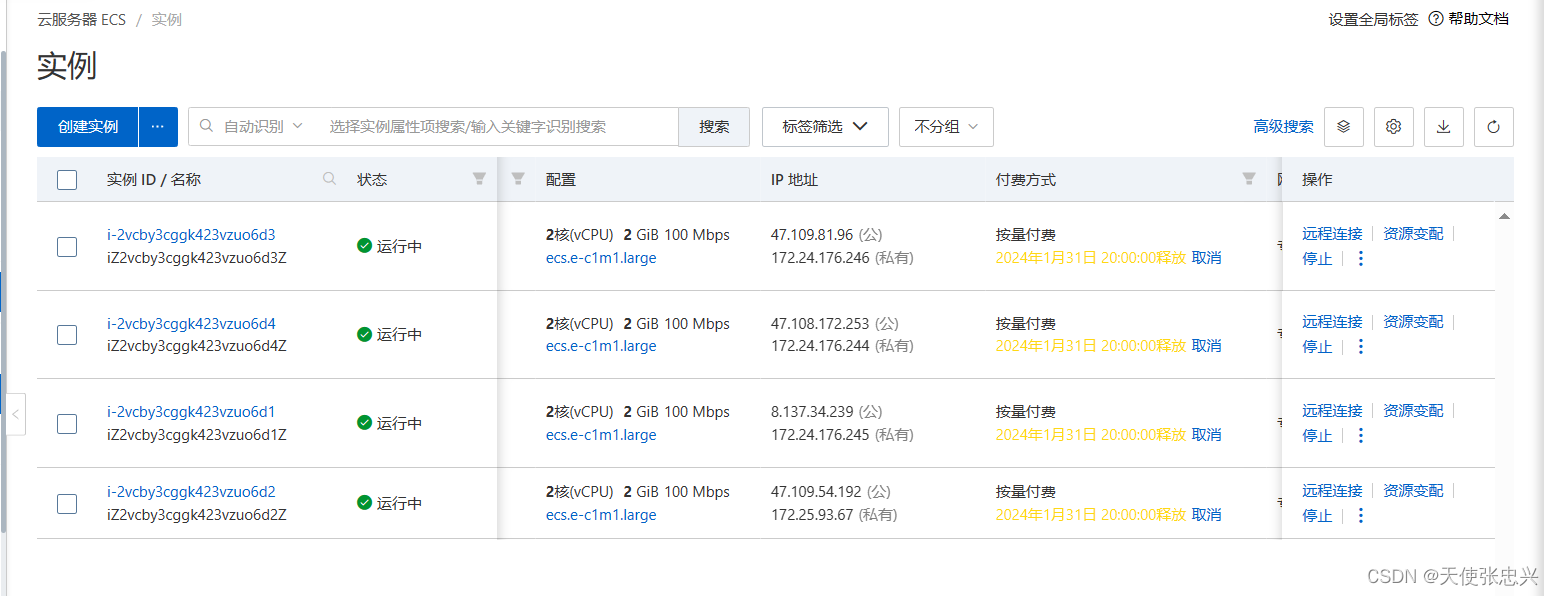Open the status column filter icon
The height and width of the screenshot is (596, 1554).
pyautogui.click(x=479, y=179)
